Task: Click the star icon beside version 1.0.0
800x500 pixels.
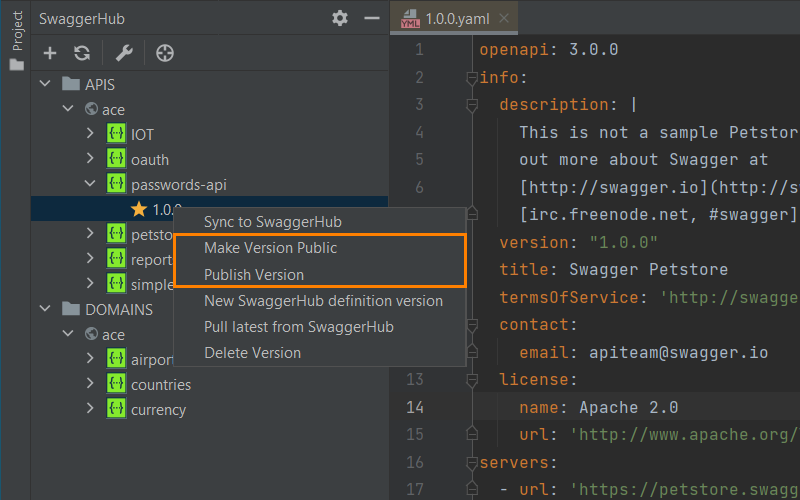Action: coord(139,209)
